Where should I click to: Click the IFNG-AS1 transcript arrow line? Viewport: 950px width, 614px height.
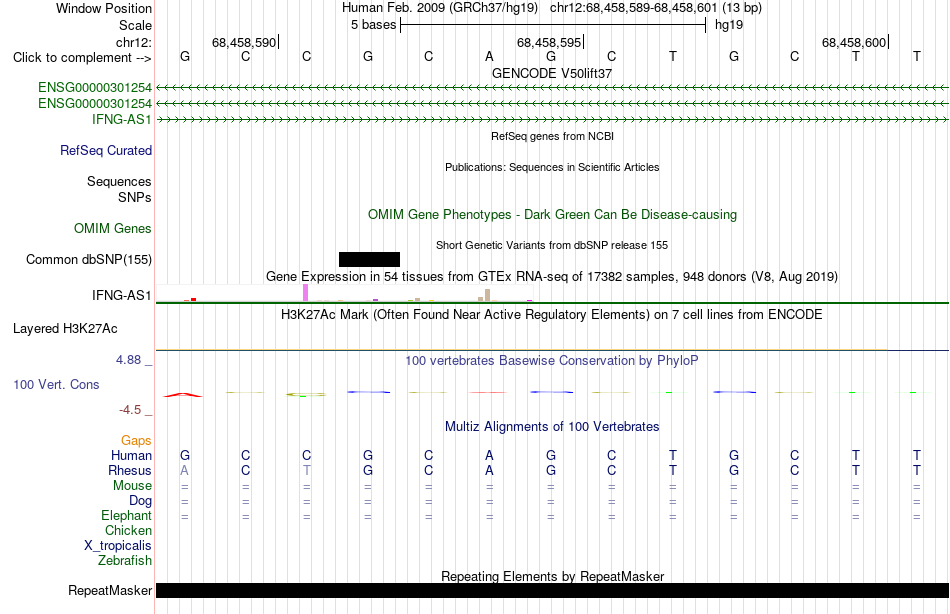point(552,120)
